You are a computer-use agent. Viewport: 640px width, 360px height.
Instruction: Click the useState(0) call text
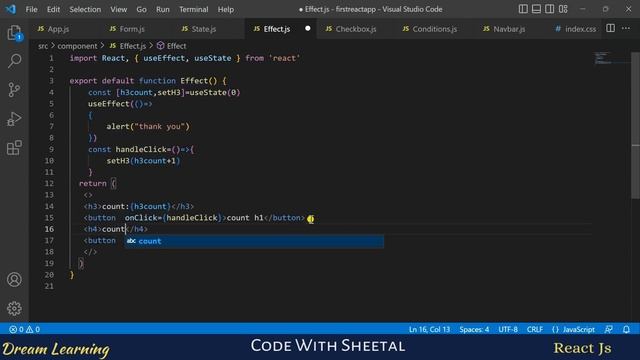pos(215,92)
